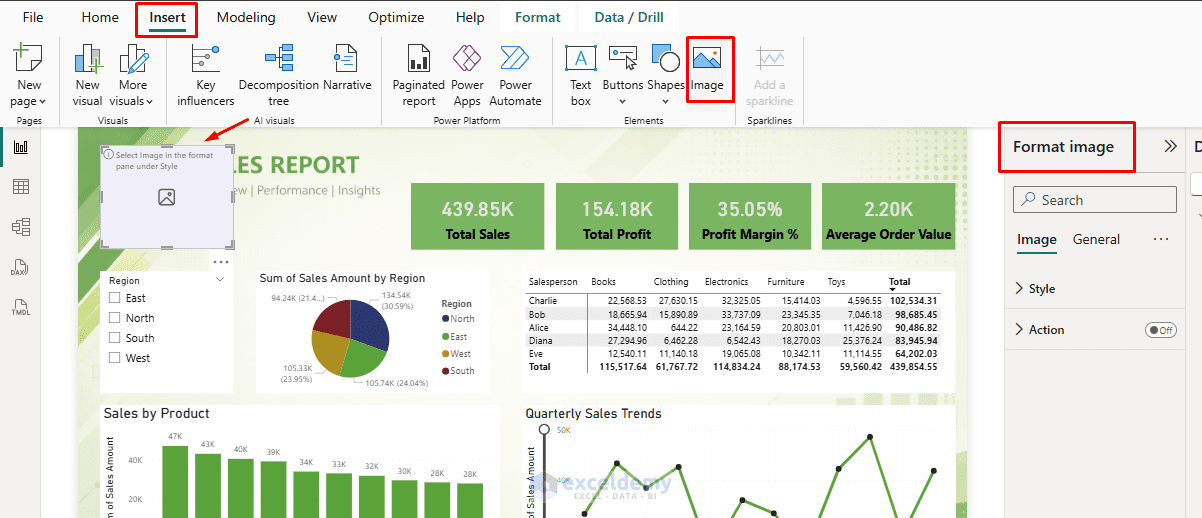Switch to the Home tab
This screenshot has width=1202, height=518.
click(x=100, y=17)
